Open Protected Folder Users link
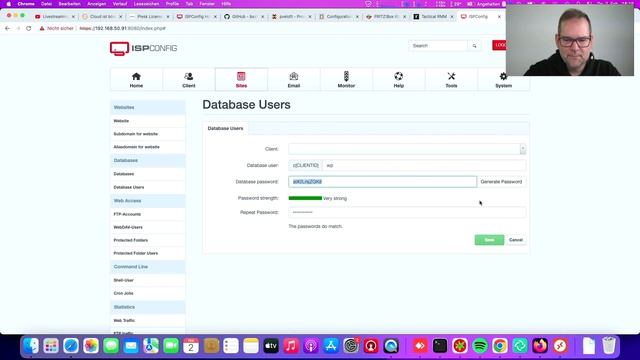640x360 pixels. 136,253
